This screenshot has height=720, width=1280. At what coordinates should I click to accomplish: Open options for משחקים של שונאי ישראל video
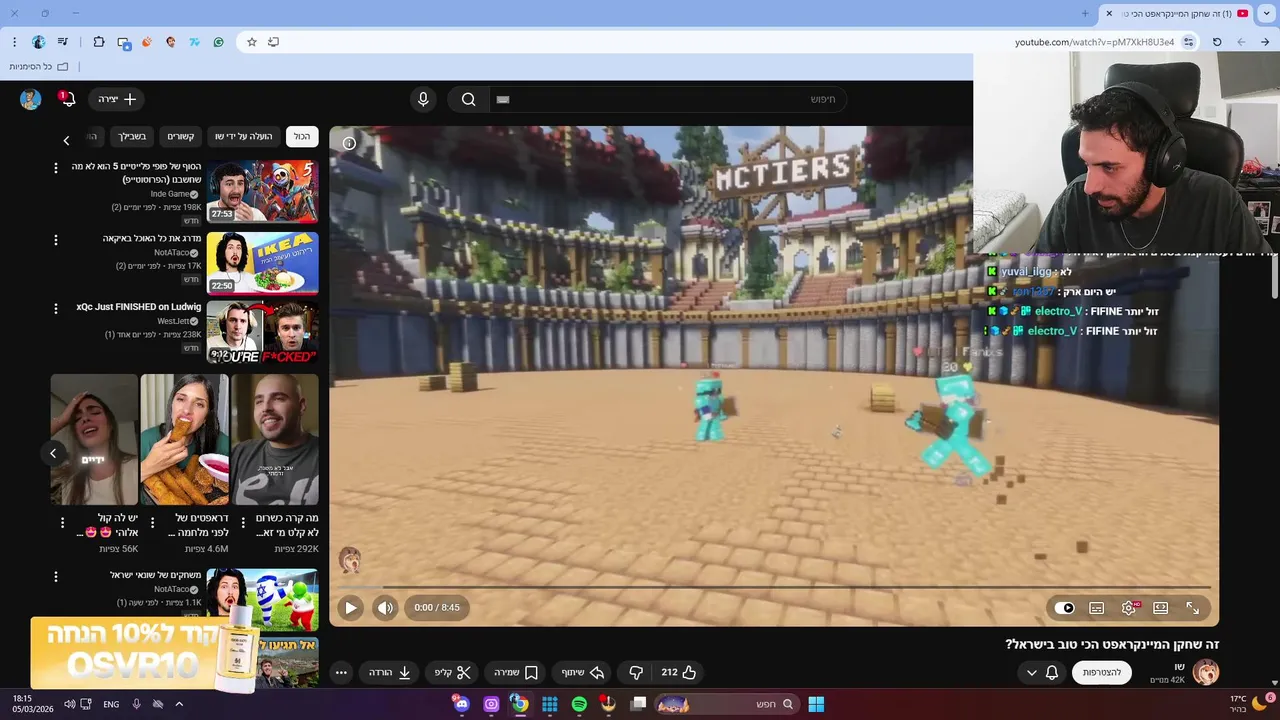(56, 577)
